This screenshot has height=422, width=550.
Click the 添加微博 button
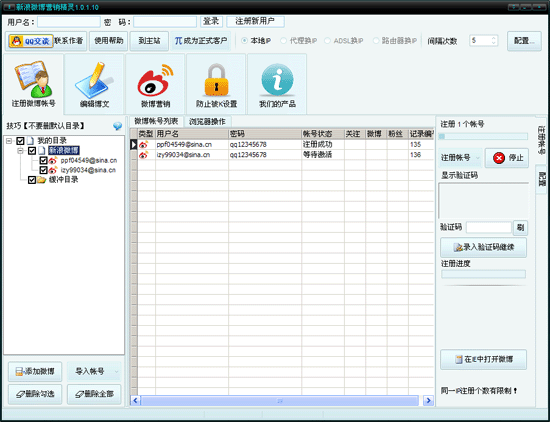point(35,371)
